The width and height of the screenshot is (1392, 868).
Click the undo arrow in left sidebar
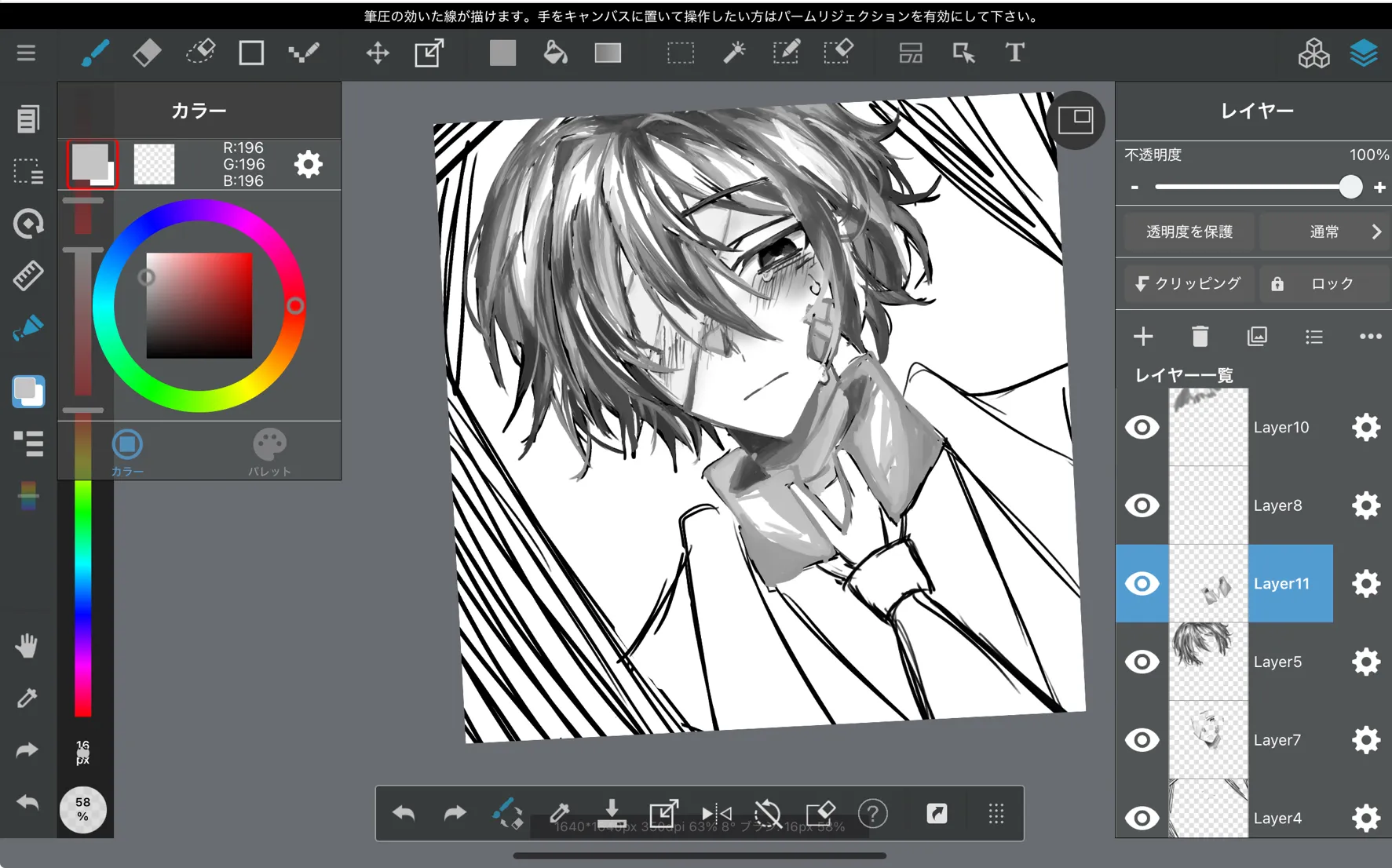(x=27, y=802)
